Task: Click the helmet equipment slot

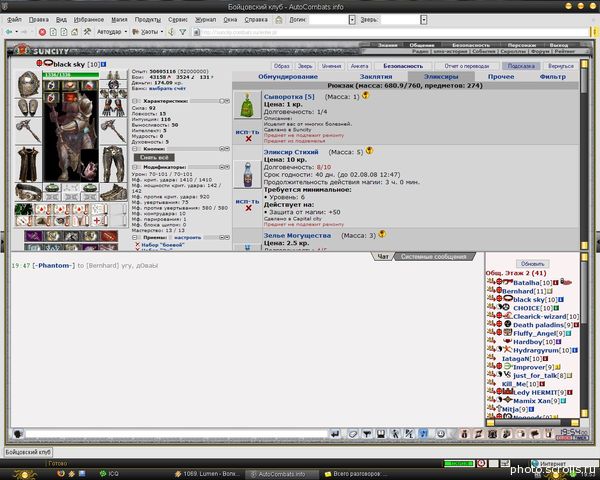Action: click(x=28, y=83)
